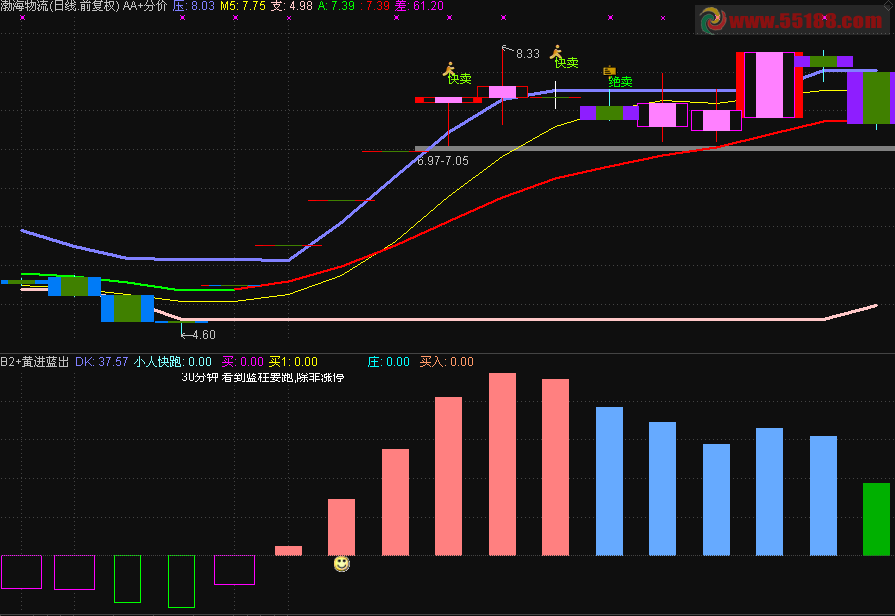Click the orange icon above the 绝卖 signal
Viewport: 895px width, 616px height.
pos(609,71)
